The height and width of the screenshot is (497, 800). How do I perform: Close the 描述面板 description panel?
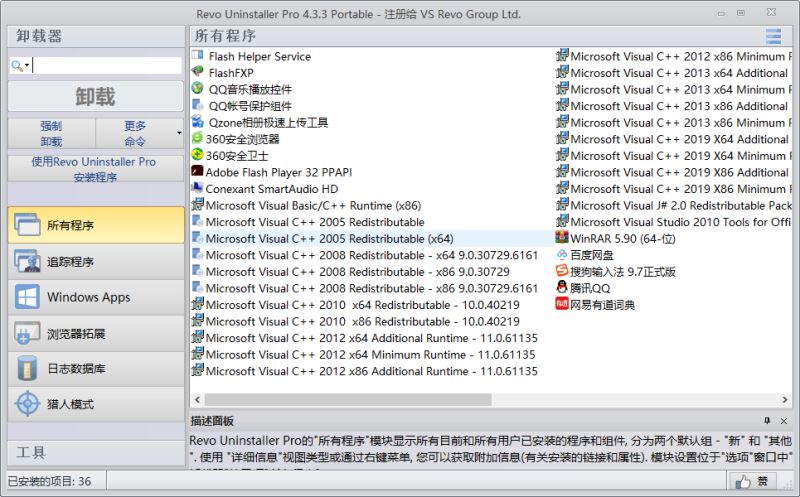coord(784,420)
